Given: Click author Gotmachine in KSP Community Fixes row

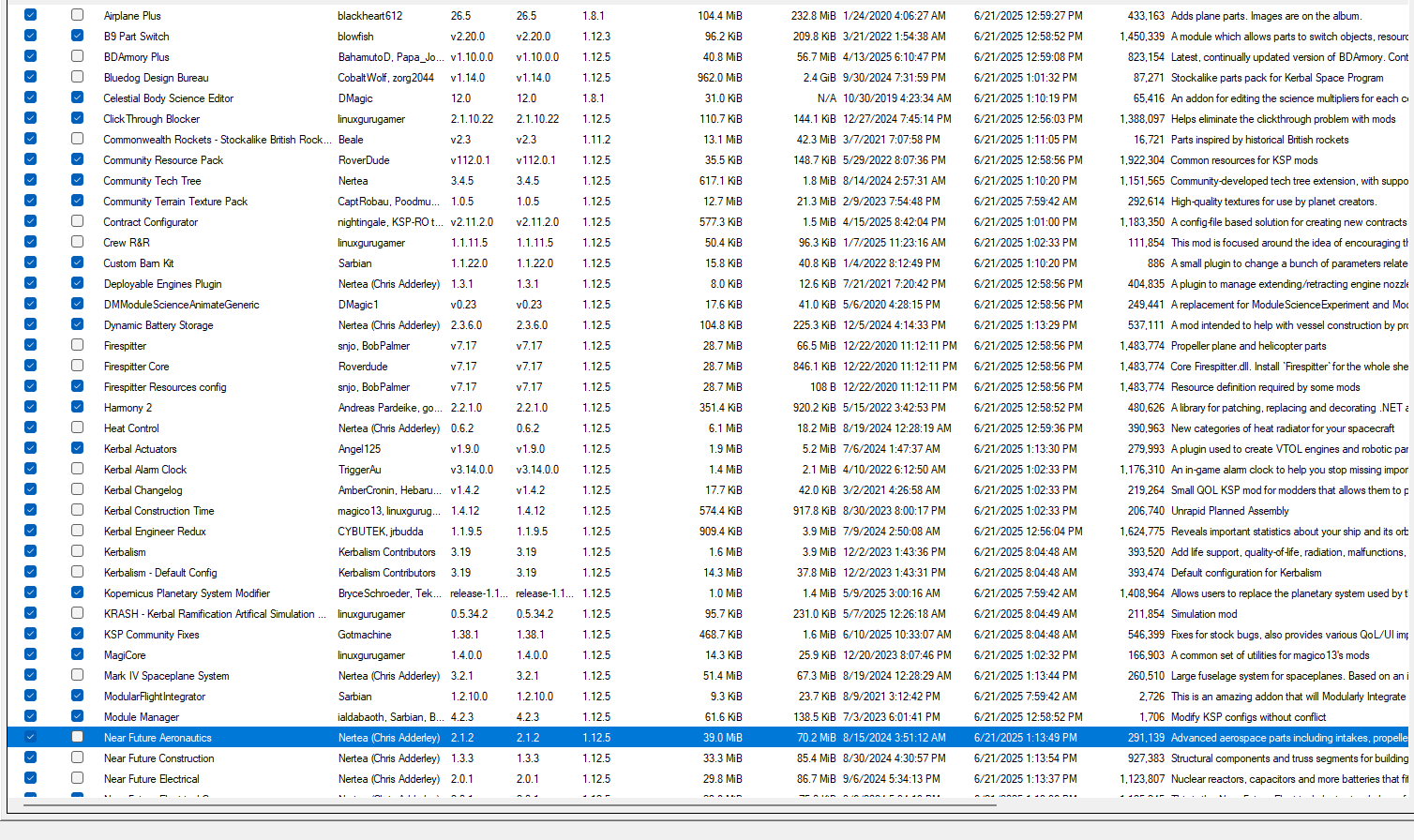Looking at the screenshot, I should [x=365, y=635].
